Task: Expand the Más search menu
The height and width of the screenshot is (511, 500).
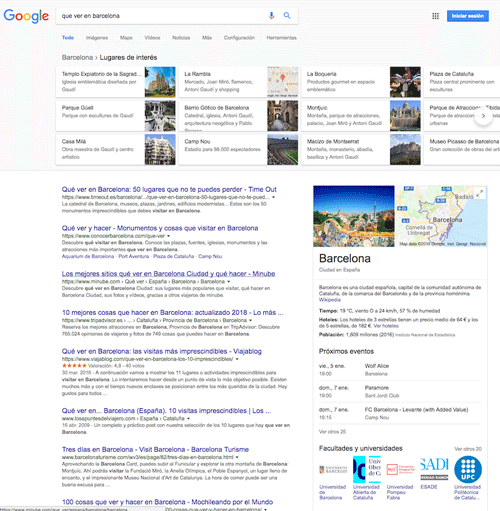Action: pyautogui.click(x=207, y=38)
